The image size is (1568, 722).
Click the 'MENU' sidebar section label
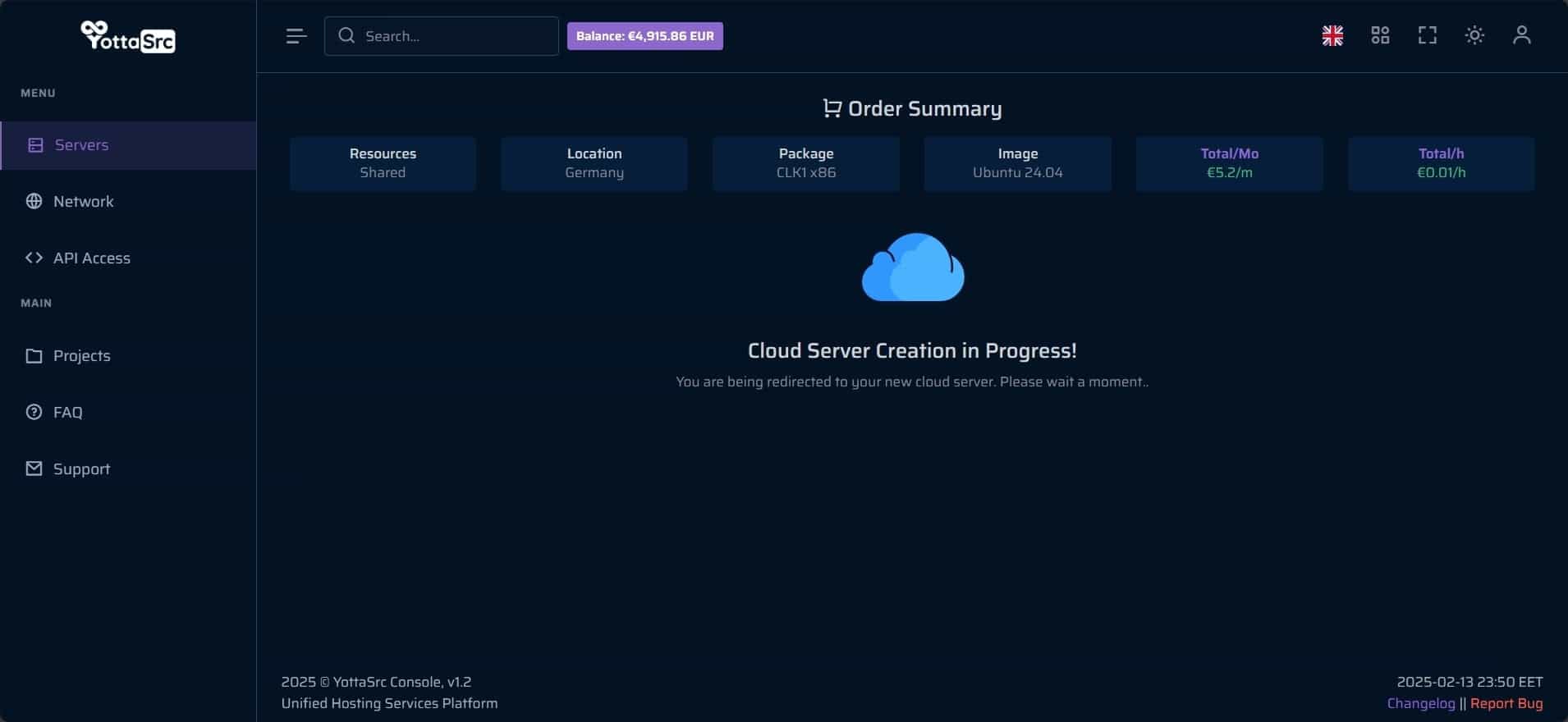pos(38,93)
